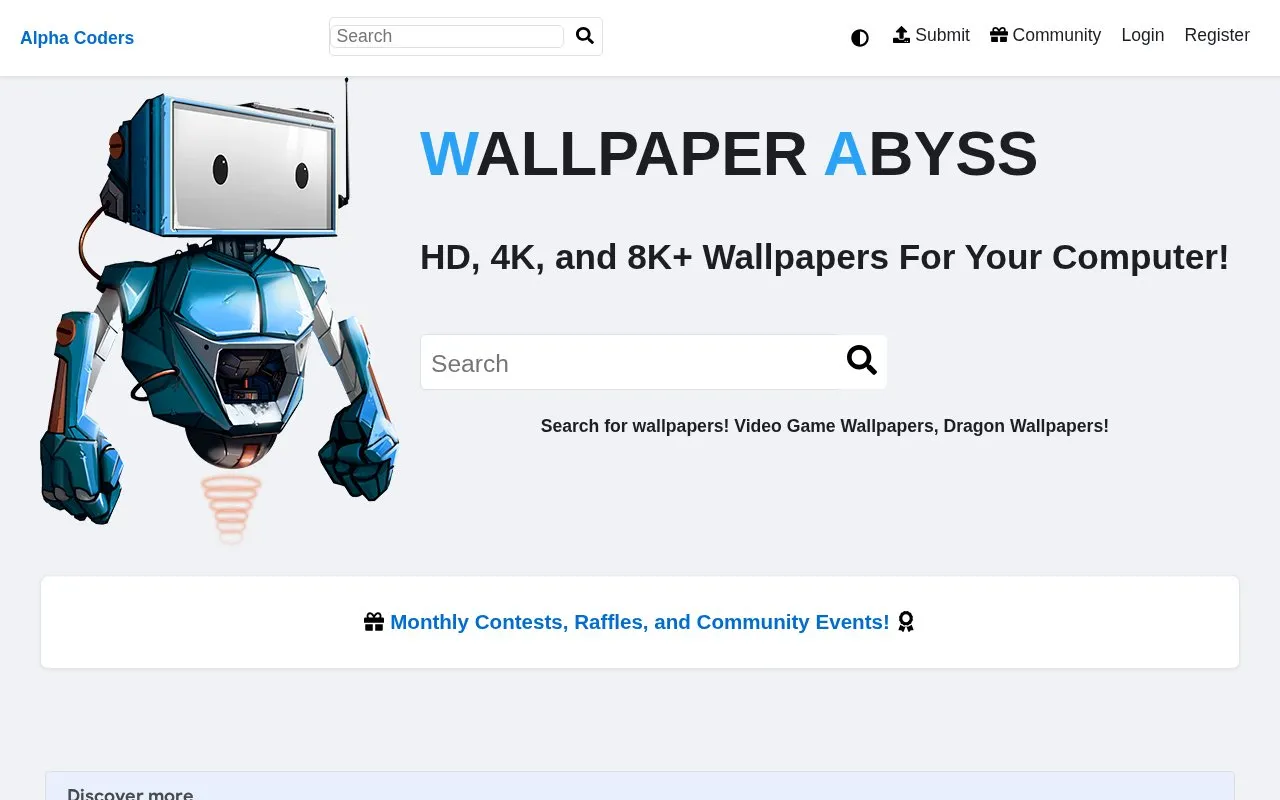This screenshot has width=1280, height=800.
Task: Click the large hero search magnifier button
Action: tap(862, 361)
